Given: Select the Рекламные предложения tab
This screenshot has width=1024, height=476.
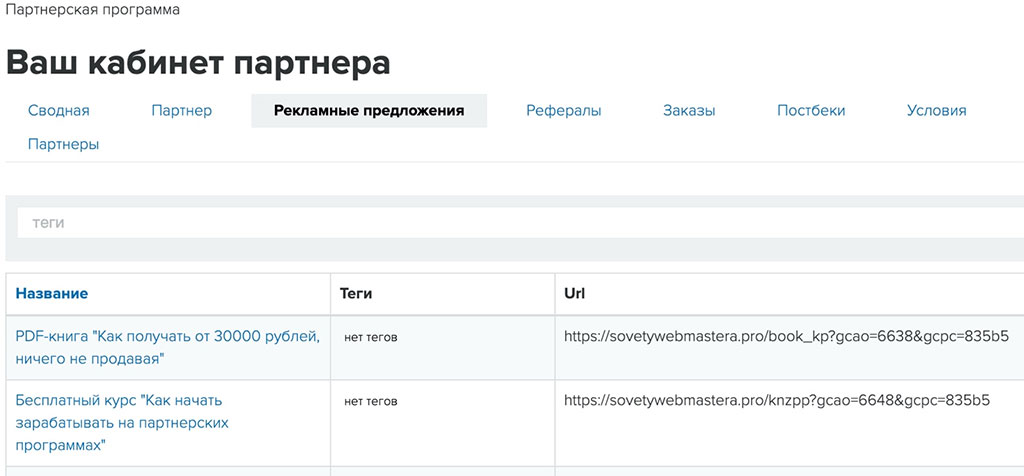Looking at the screenshot, I should [x=368, y=111].
